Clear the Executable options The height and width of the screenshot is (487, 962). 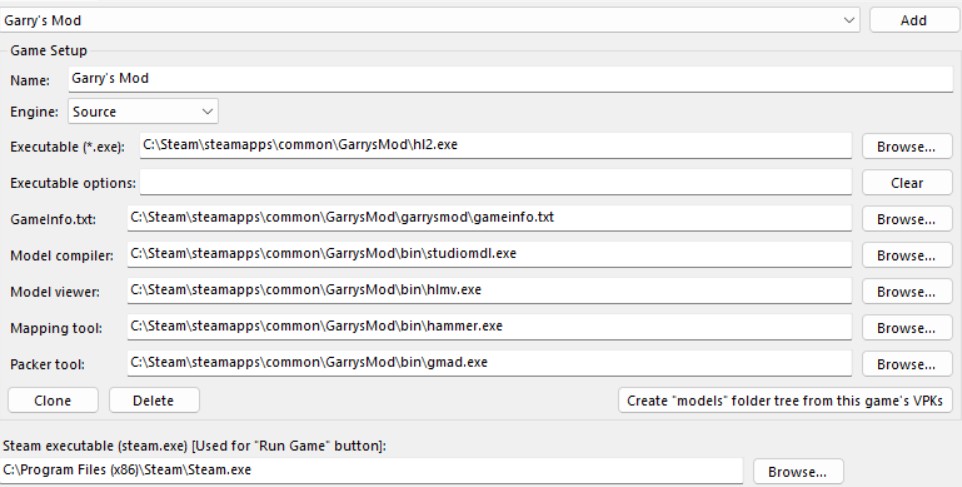907,183
